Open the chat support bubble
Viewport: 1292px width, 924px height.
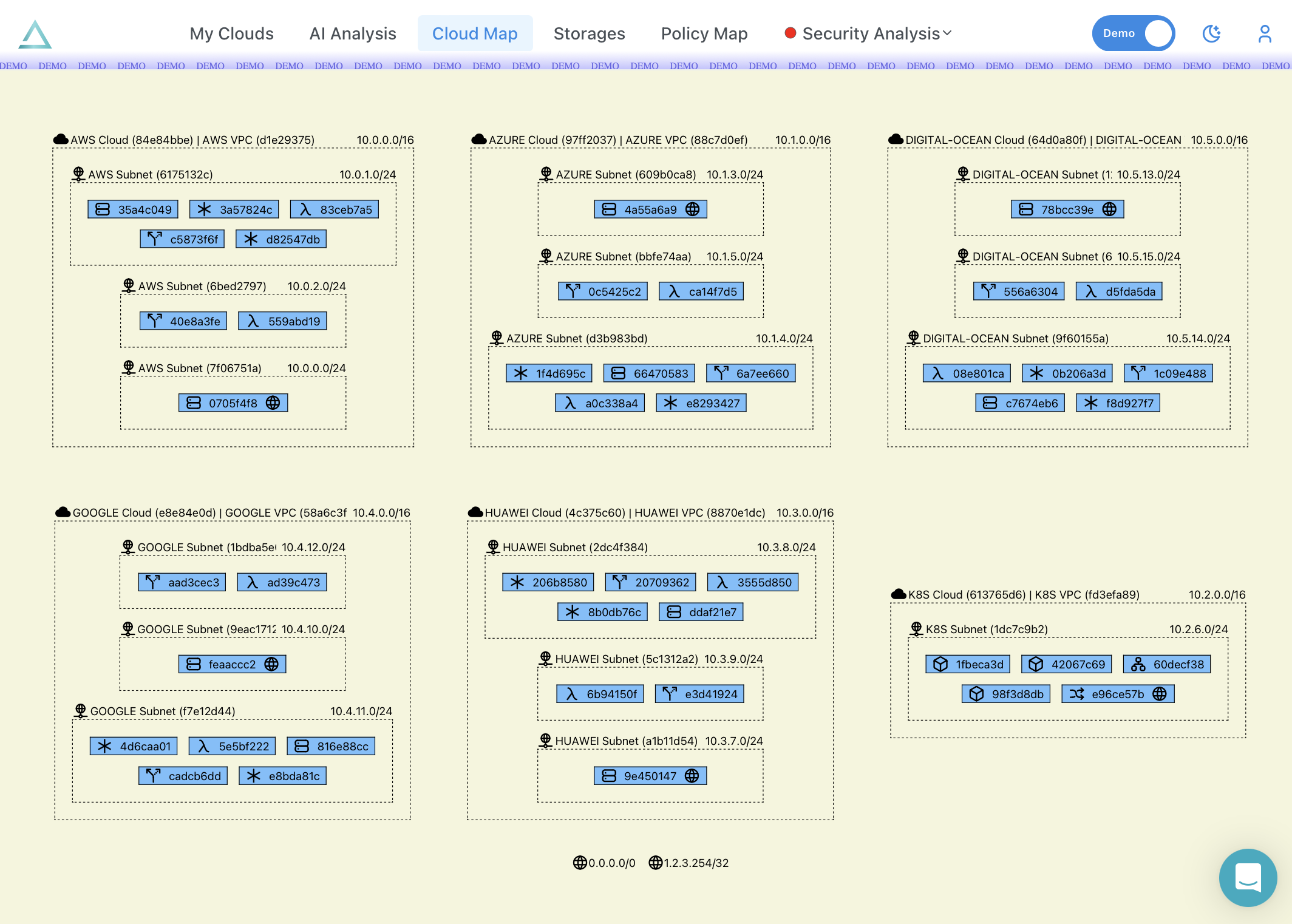tap(1248, 877)
